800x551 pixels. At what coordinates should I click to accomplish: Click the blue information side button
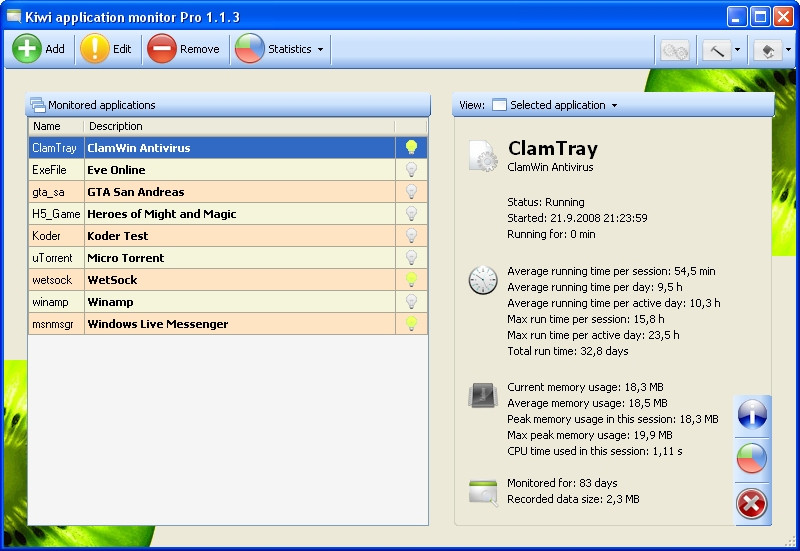[752, 414]
